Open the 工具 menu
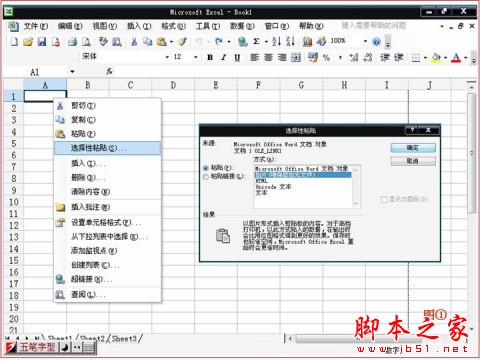 (208, 26)
